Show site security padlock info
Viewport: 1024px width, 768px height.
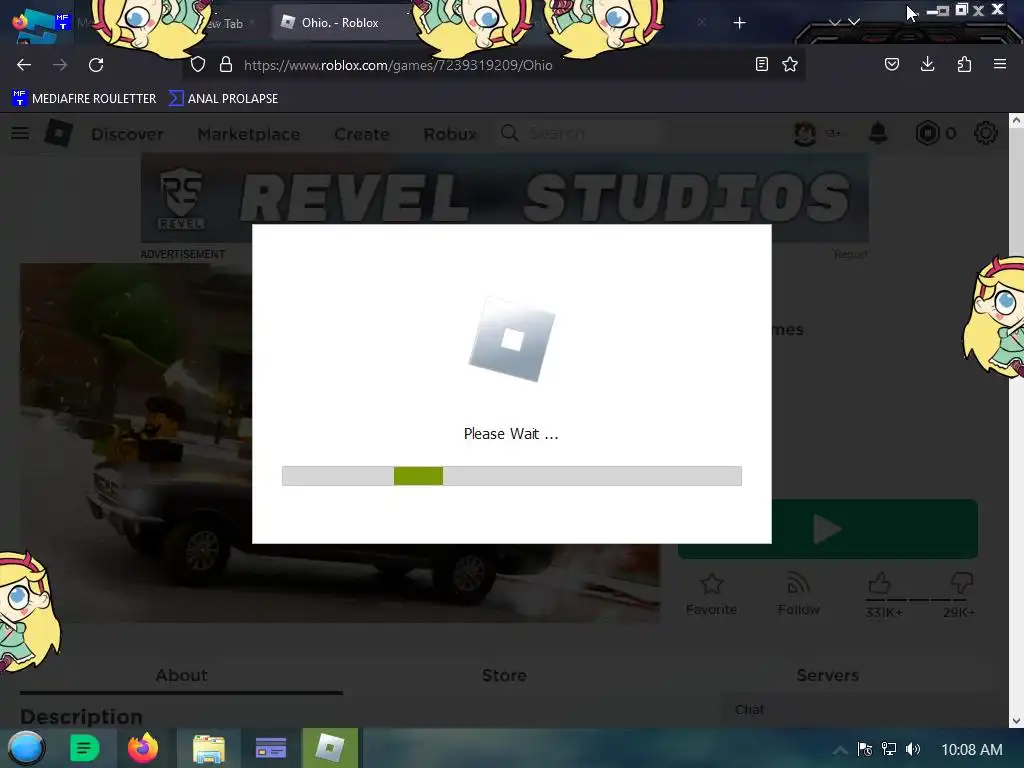(x=226, y=65)
